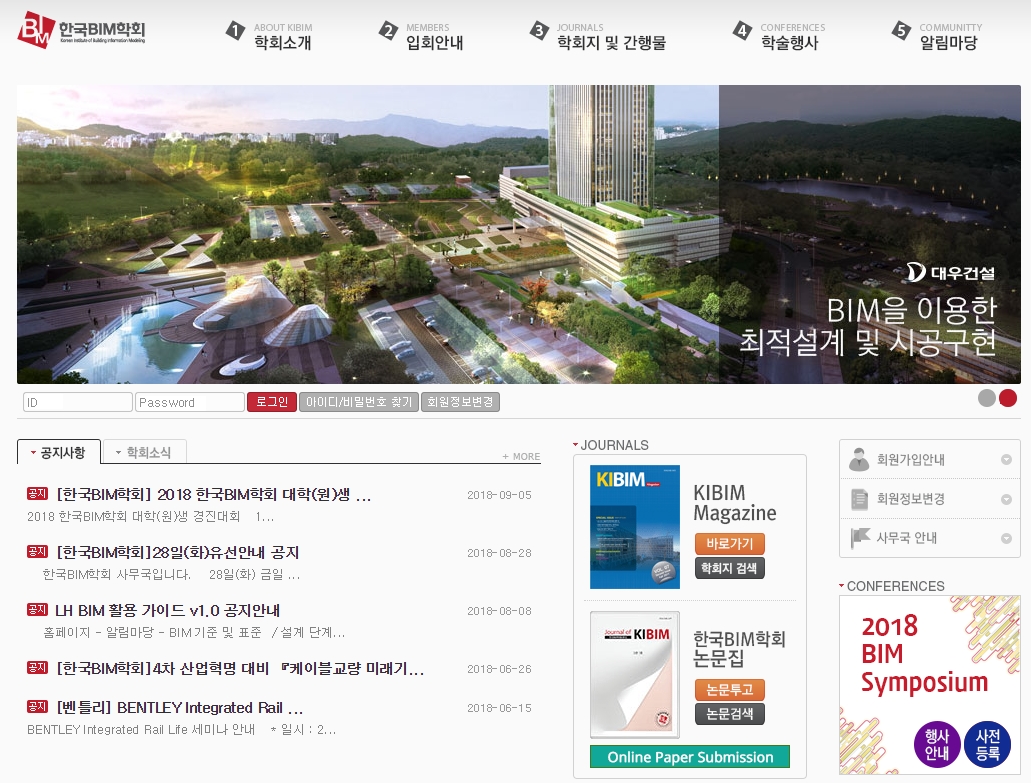Viewport: 1031px width, 783px height.
Task: Click the 한국BIM학회 logo
Action: click(x=82, y=30)
